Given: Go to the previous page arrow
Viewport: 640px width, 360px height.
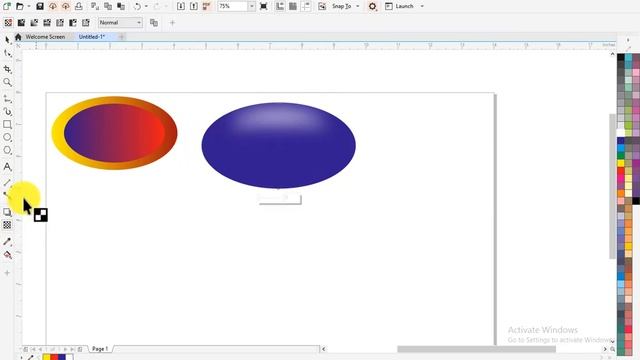Looking at the screenshot, I should 40,349.
